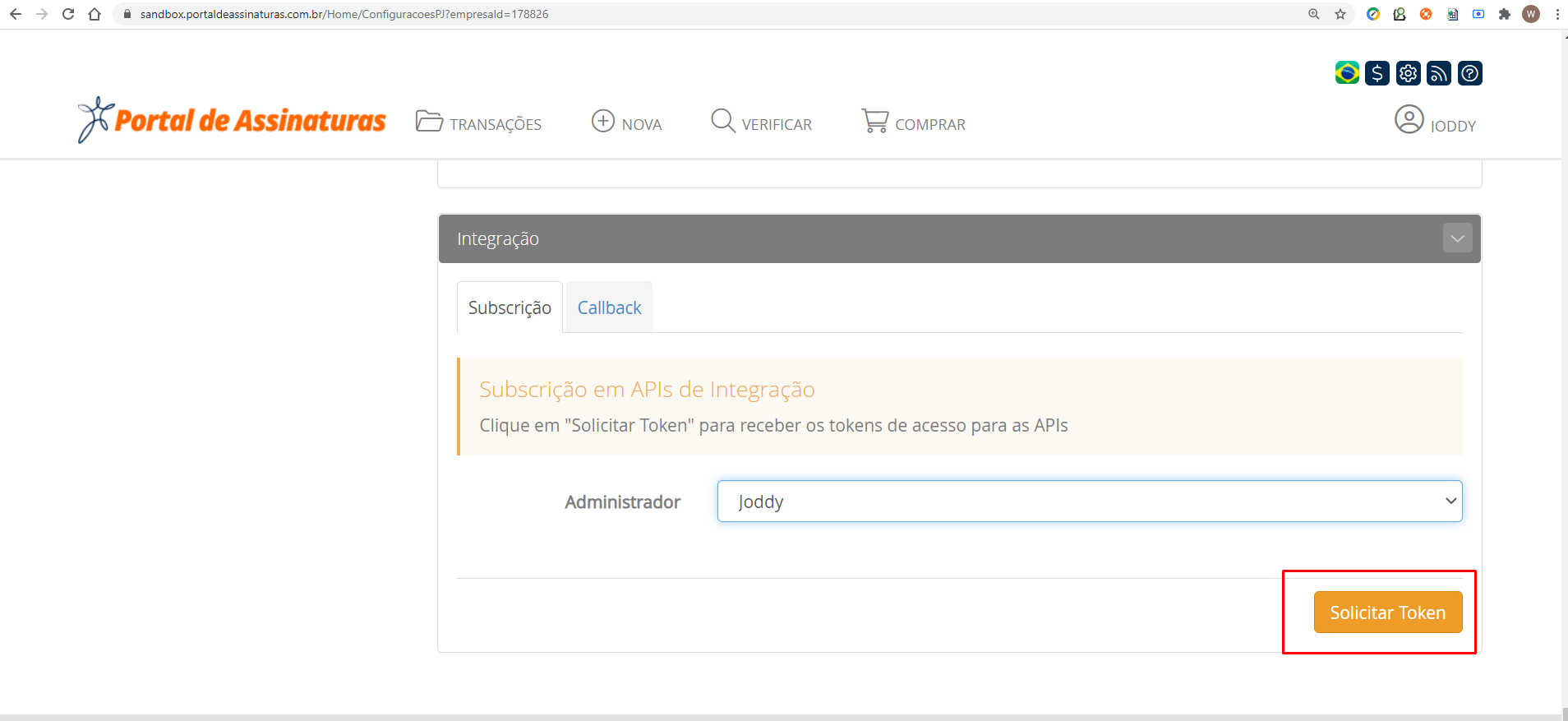Open the help question mark icon
This screenshot has height=721, width=1568.
point(1470,73)
